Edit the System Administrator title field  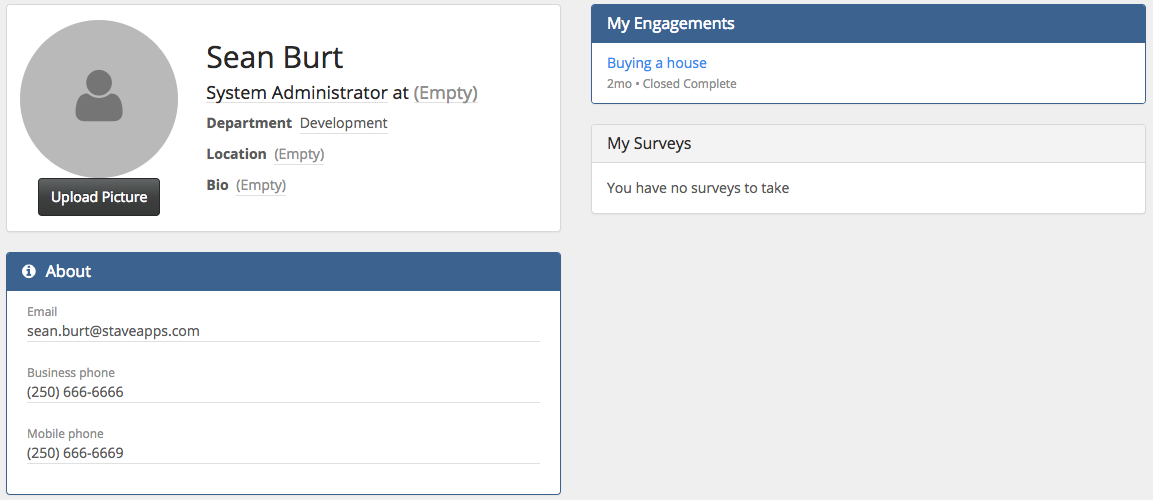point(296,93)
